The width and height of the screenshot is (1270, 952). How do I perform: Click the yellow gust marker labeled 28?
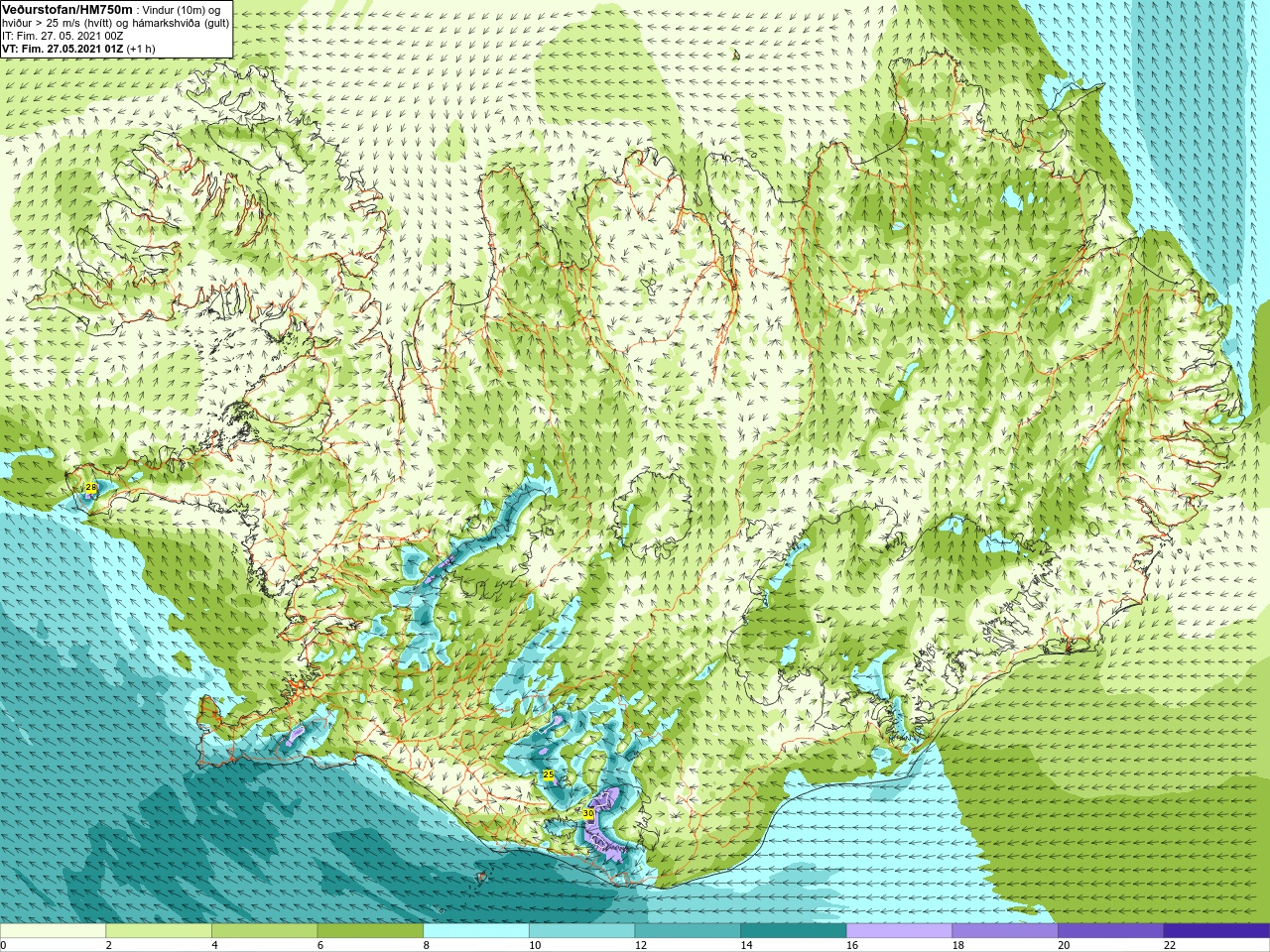(90, 488)
